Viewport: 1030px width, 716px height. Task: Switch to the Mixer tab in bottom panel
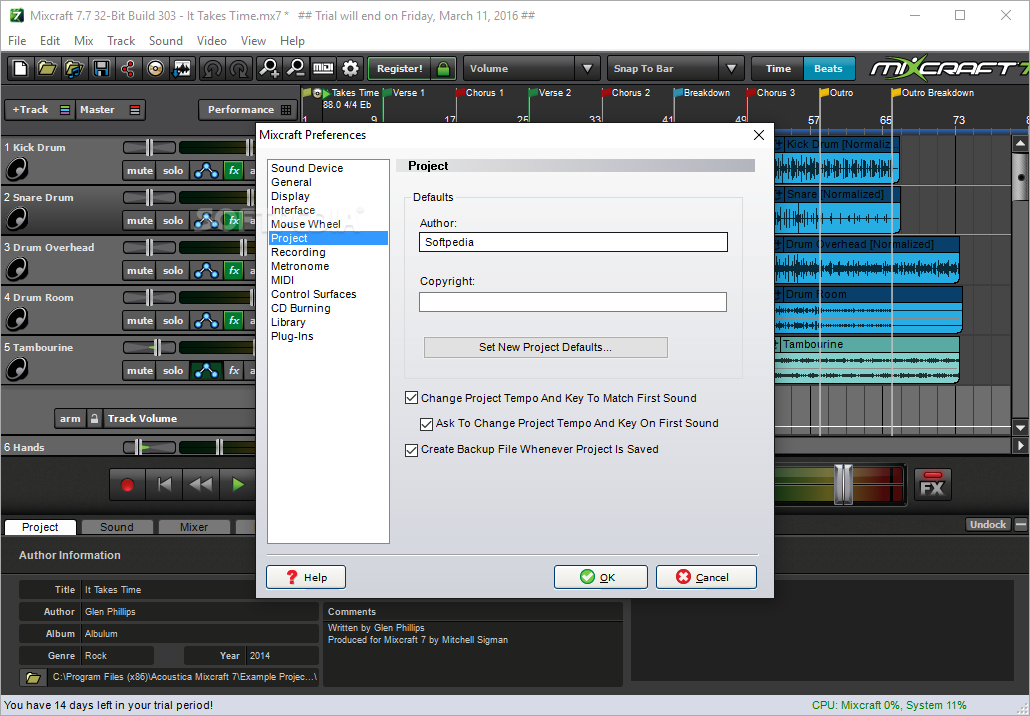click(194, 527)
